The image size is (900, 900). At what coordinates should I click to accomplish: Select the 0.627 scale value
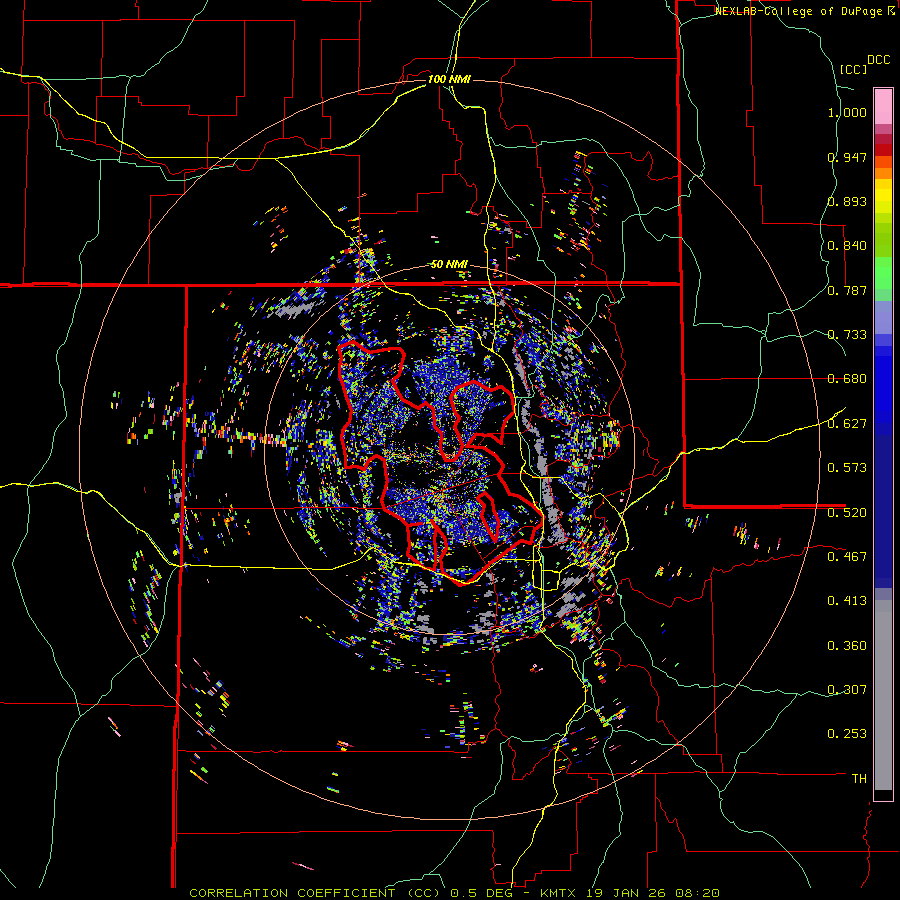tap(847, 424)
